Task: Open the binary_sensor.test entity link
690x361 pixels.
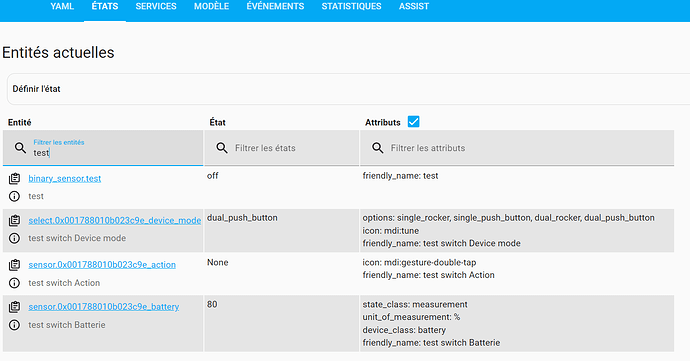Action: point(65,178)
